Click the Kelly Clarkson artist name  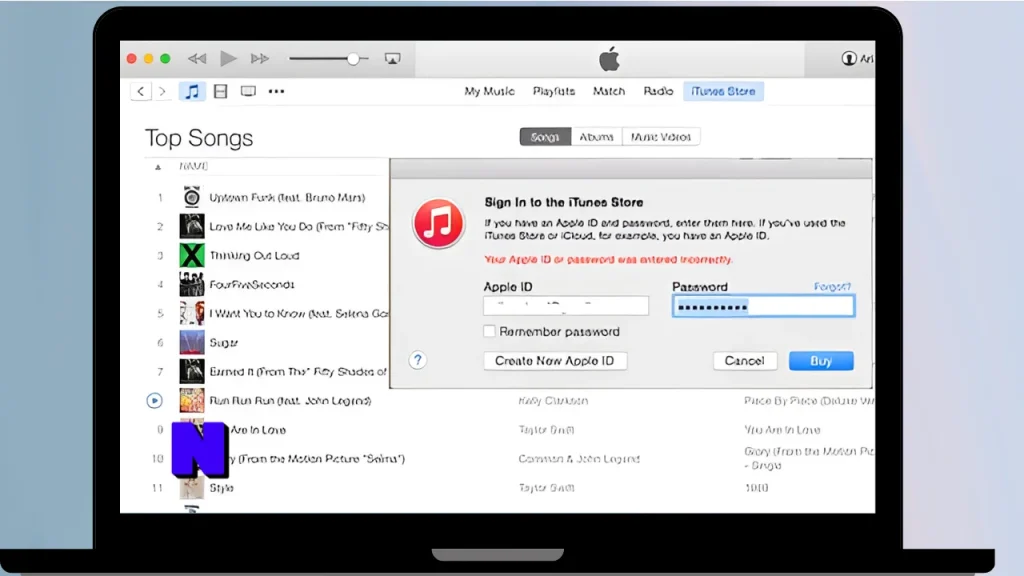pos(553,400)
